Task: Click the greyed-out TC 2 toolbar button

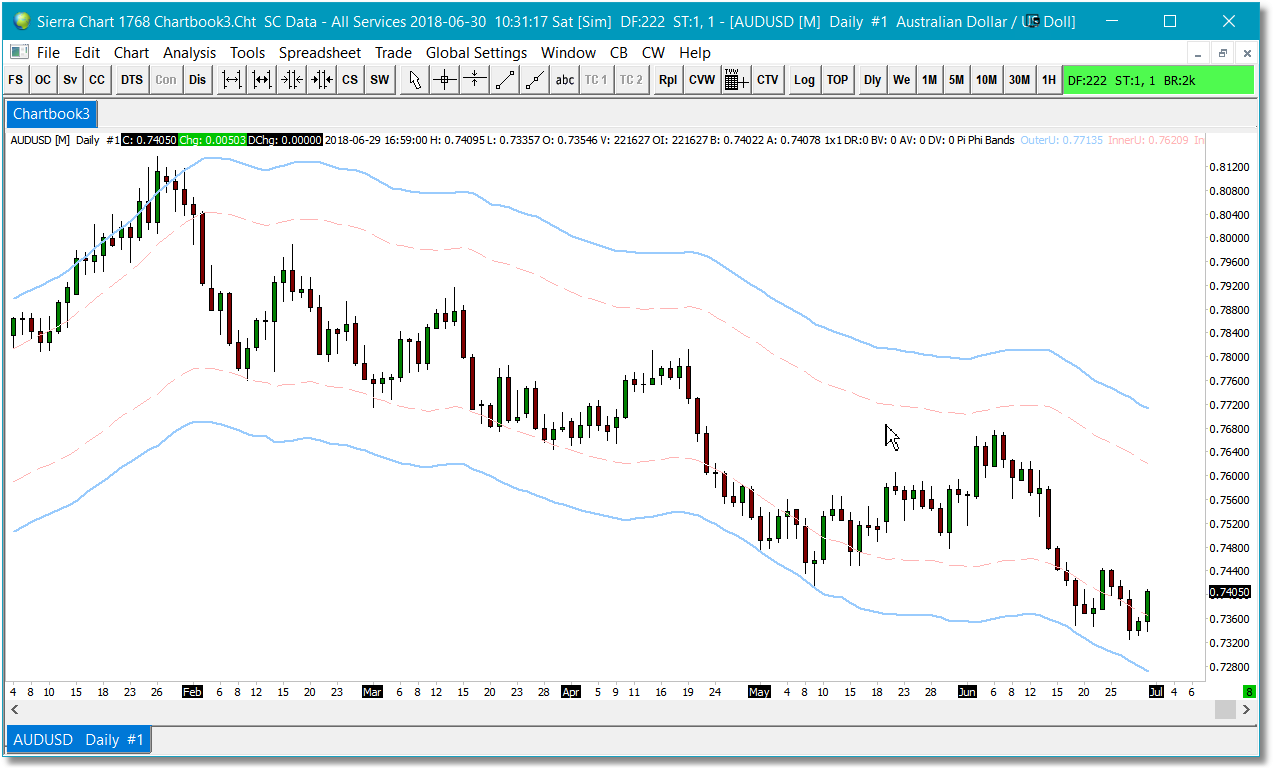Action: coord(630,80)
